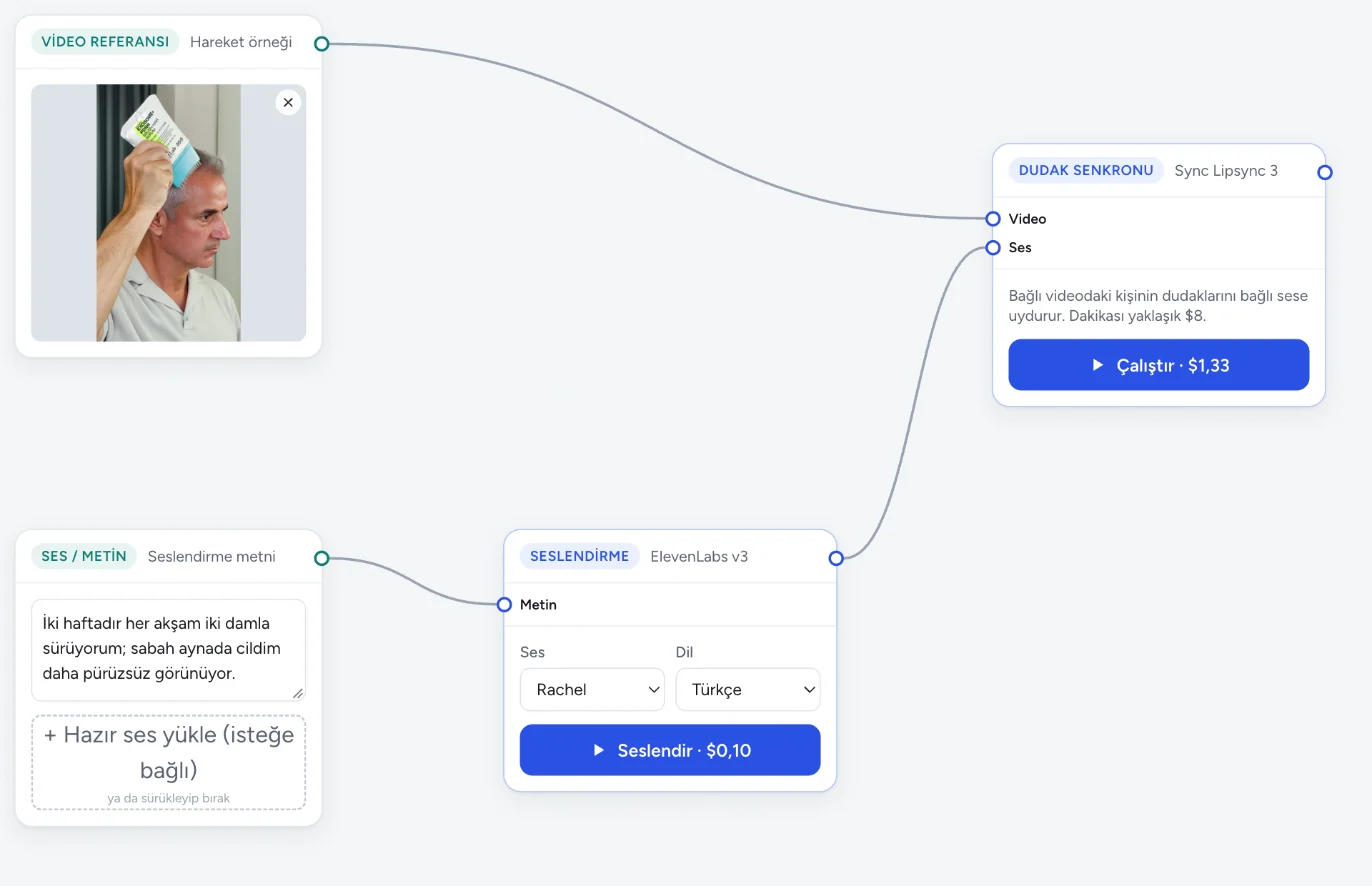Open the Dil dropdown showing Türkçe

pos(748,690)
